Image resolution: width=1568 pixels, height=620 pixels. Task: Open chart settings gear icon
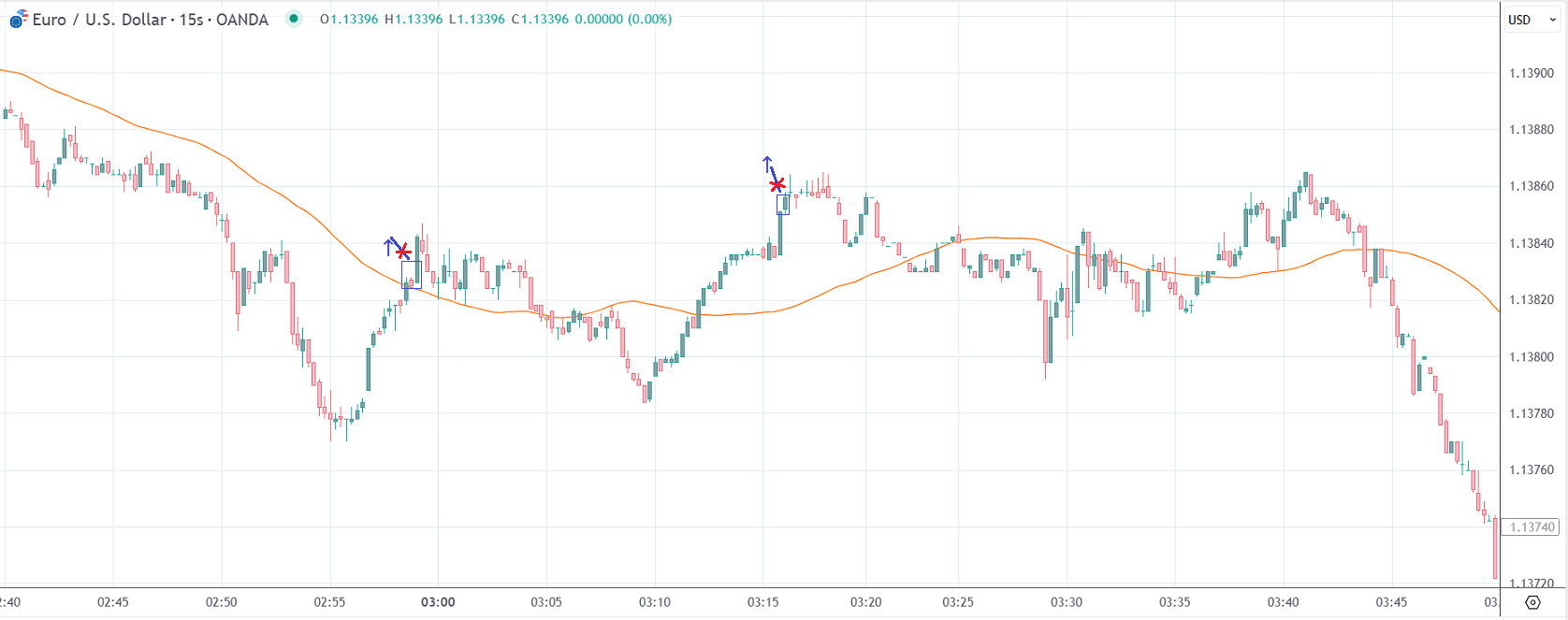[1532, 602]
